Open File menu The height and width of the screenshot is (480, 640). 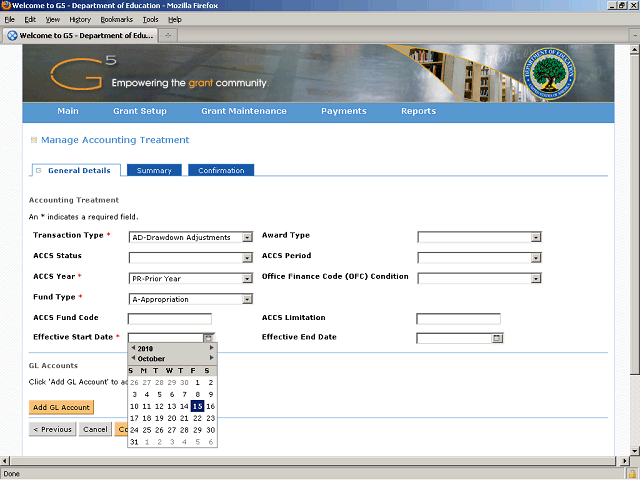[x=9, y=20]
